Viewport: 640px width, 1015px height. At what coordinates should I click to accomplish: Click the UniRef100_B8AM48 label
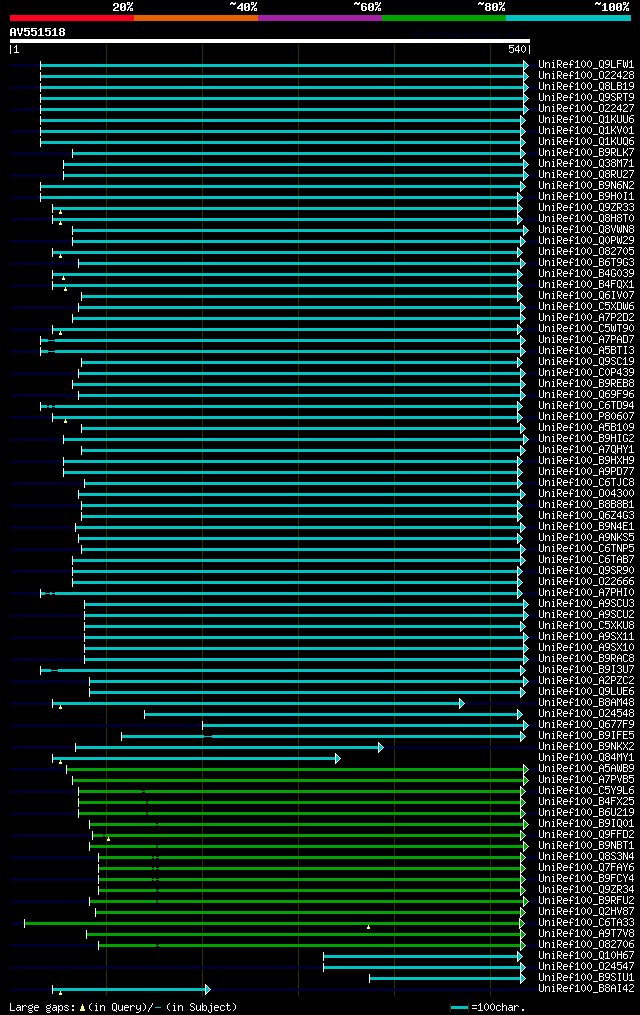pyautogui.click(x=586, y=703)
